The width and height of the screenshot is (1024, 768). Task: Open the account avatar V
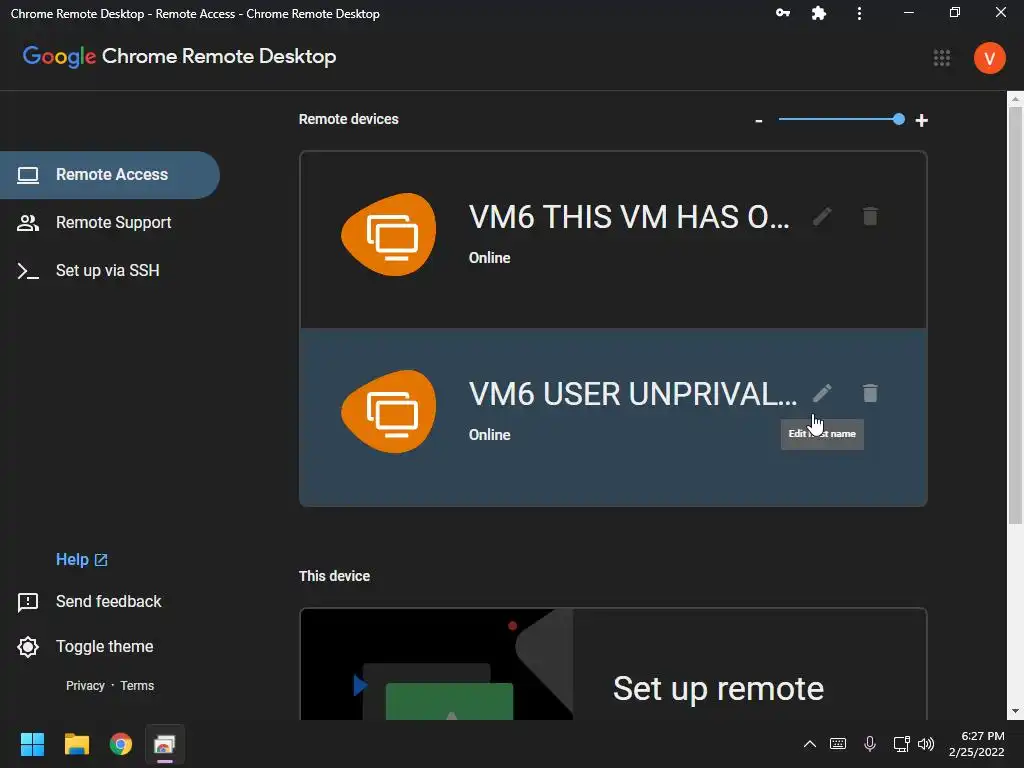pyautogui.click(x=989, y=58)
